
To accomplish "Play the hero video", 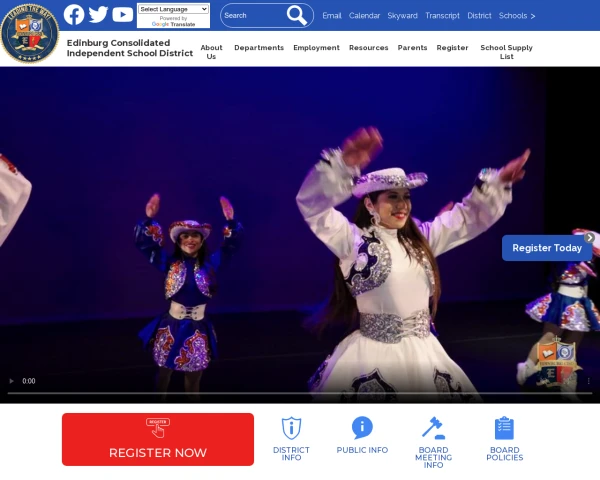I will 11,381.
